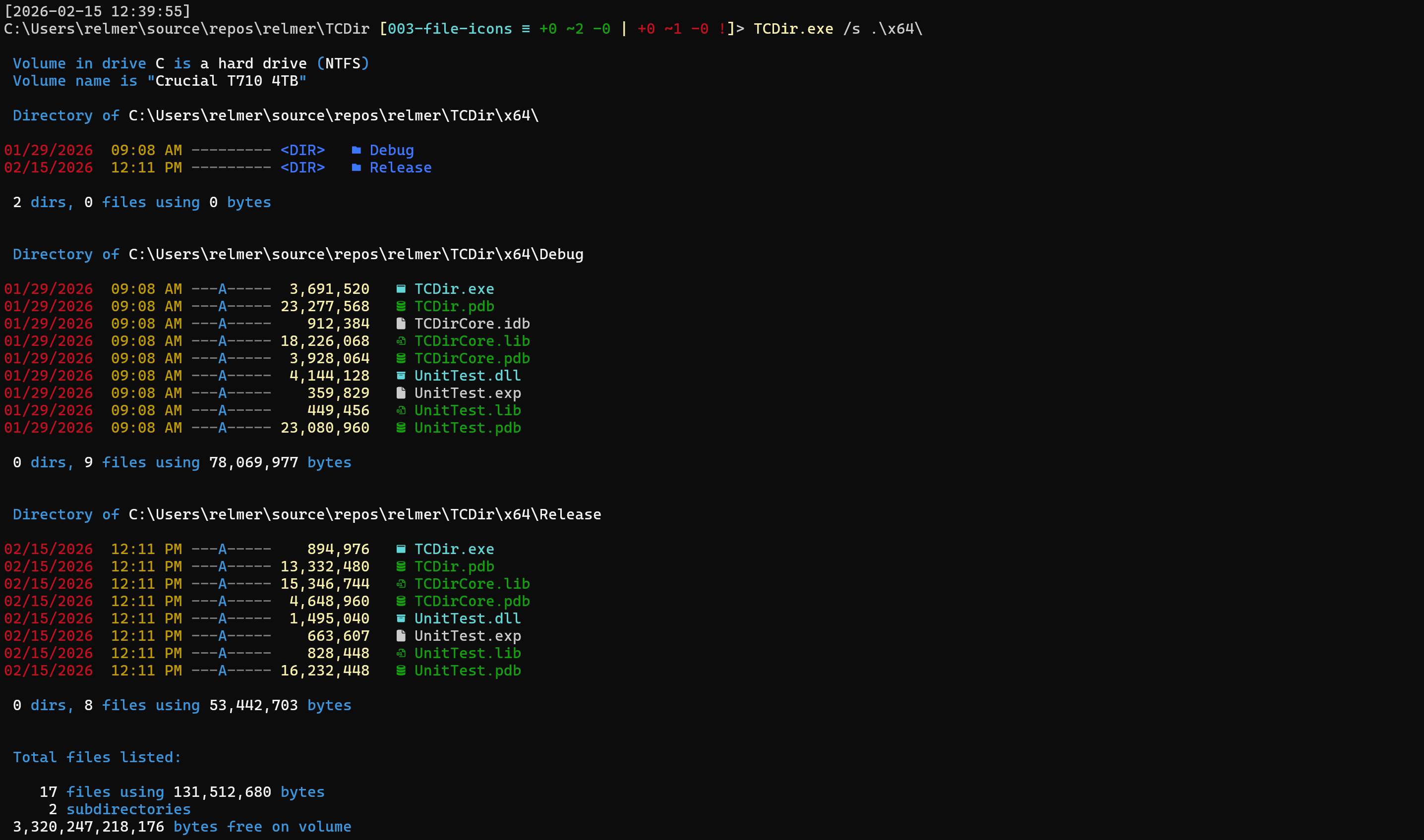Click the folder icon next to the Release directory
1424x840 pixels.
[356, 167]
